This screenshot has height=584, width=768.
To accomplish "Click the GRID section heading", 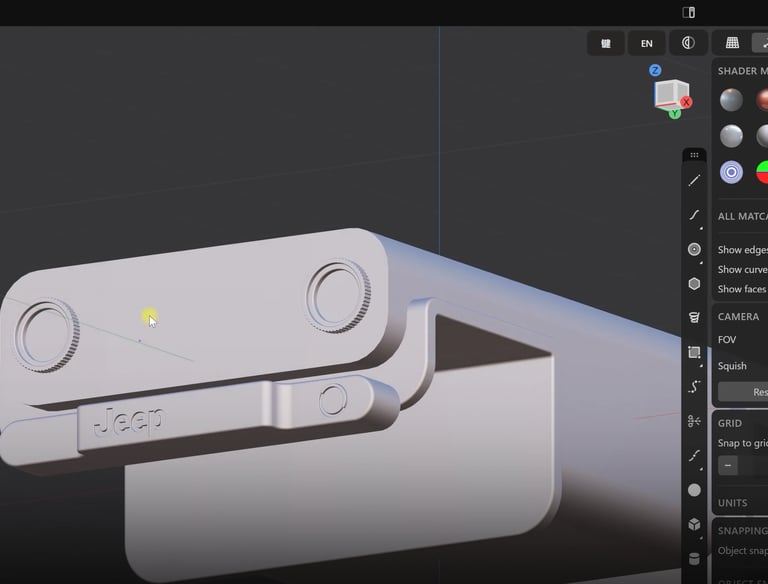I will [730, 423].
